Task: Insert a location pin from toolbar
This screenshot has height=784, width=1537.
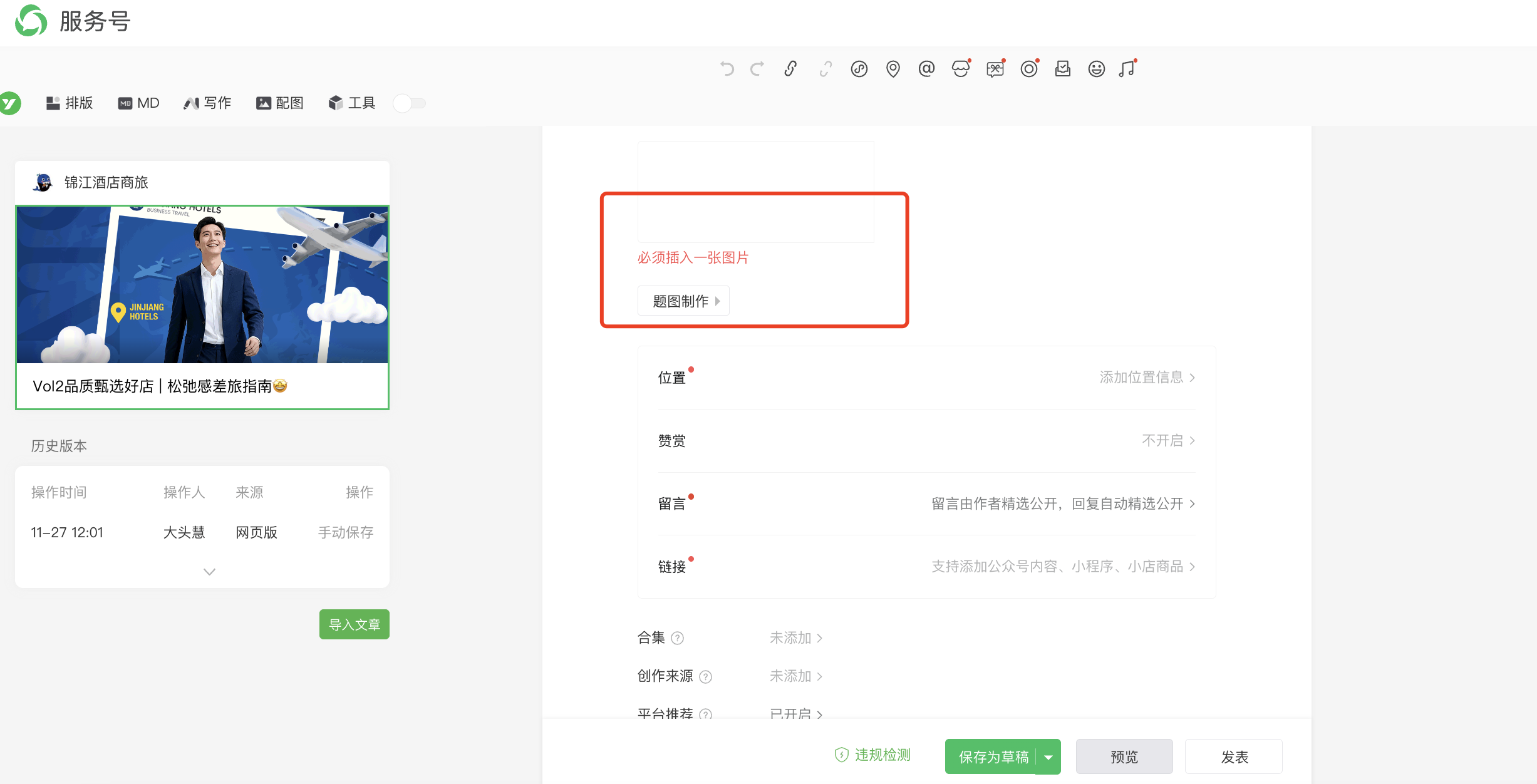Action: coord(893,68)
